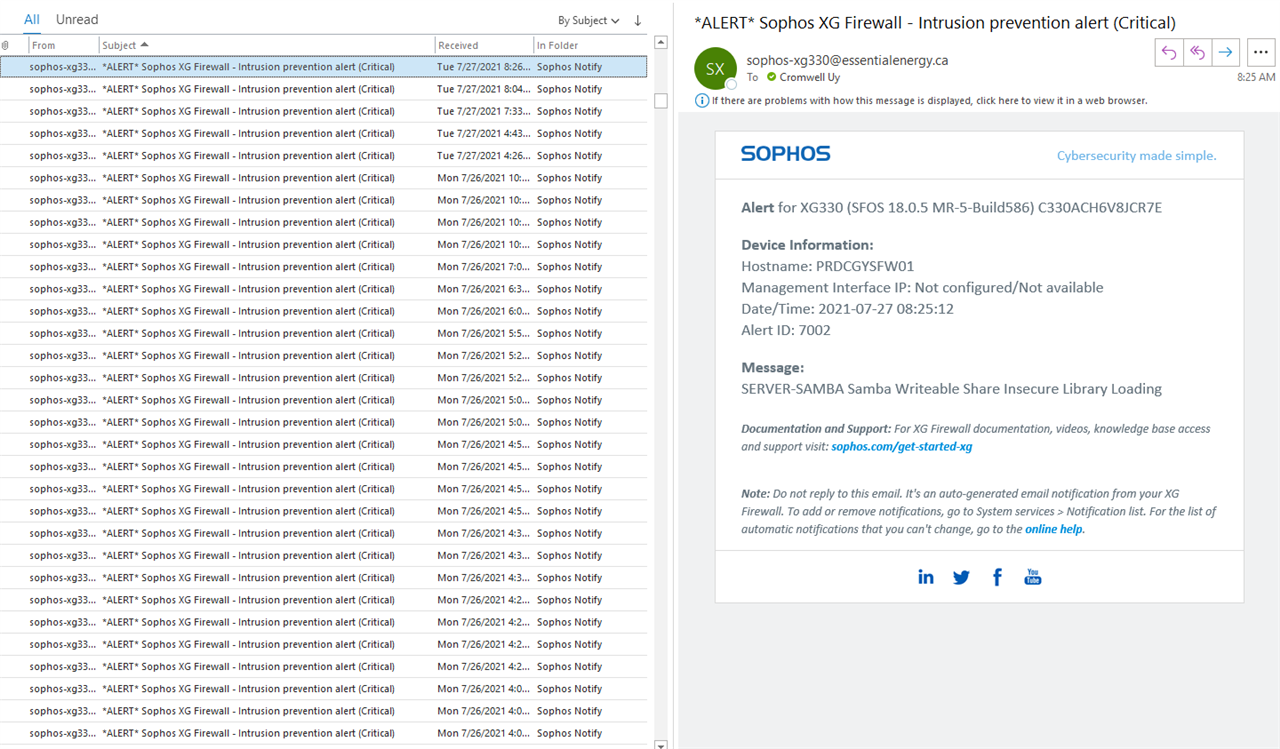Click the 'Alert for XG330' heading line
Screen dimensions: 1280x749
coord(951,208)
